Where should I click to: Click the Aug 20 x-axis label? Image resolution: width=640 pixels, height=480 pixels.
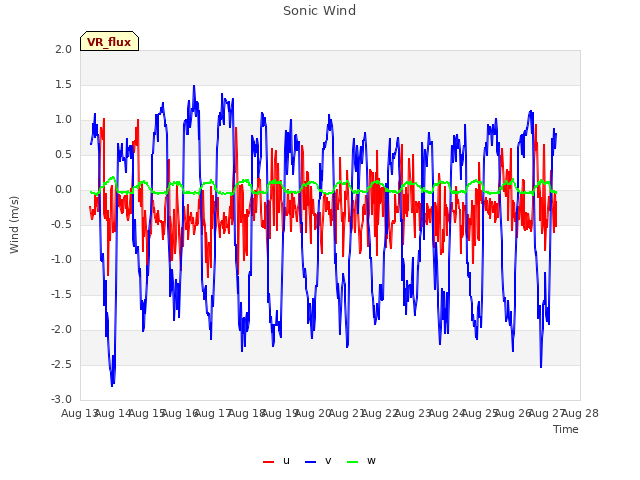[313, 413]
